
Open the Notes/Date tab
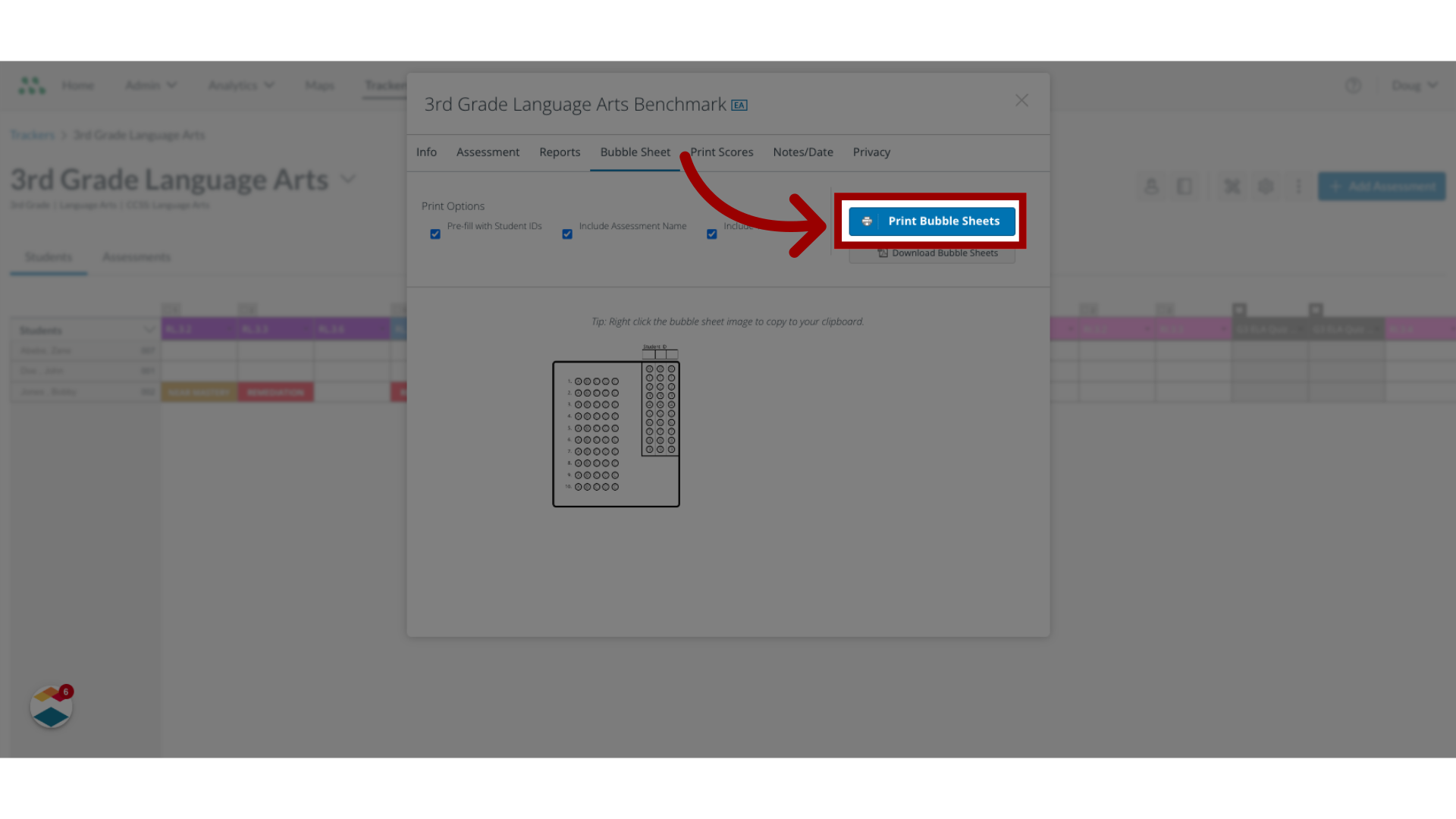[803, 152]
